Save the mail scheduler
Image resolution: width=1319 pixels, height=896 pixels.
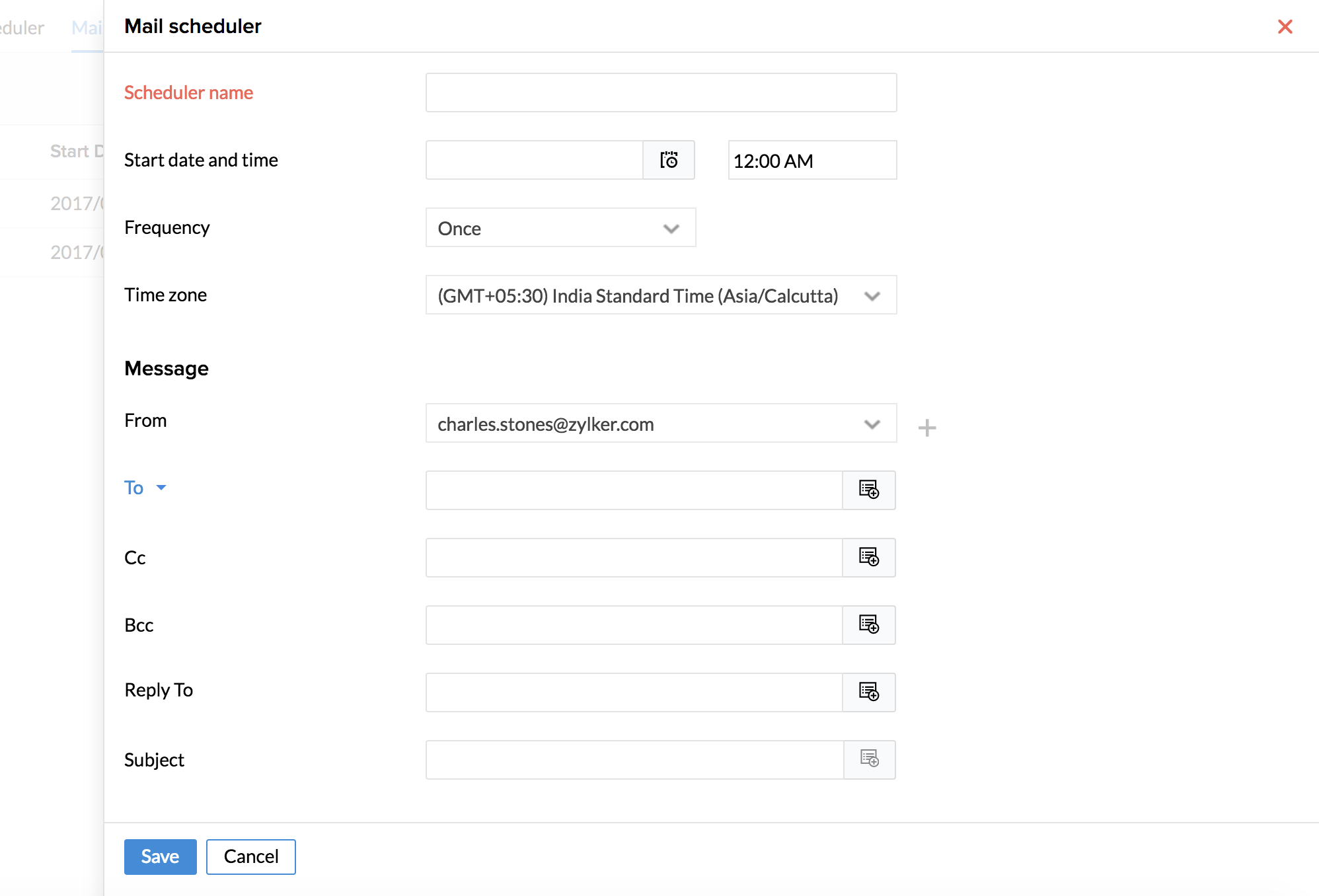(x=160, y=856)
